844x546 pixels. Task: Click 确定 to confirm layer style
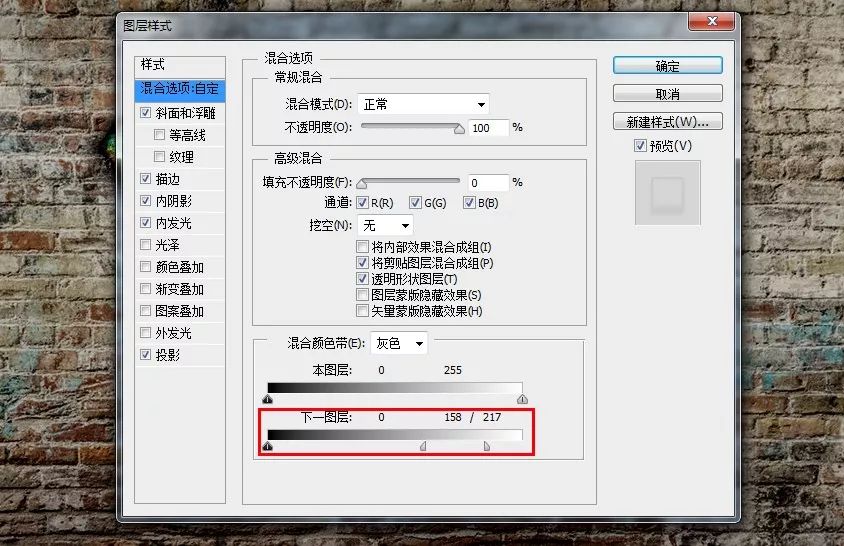667,66
